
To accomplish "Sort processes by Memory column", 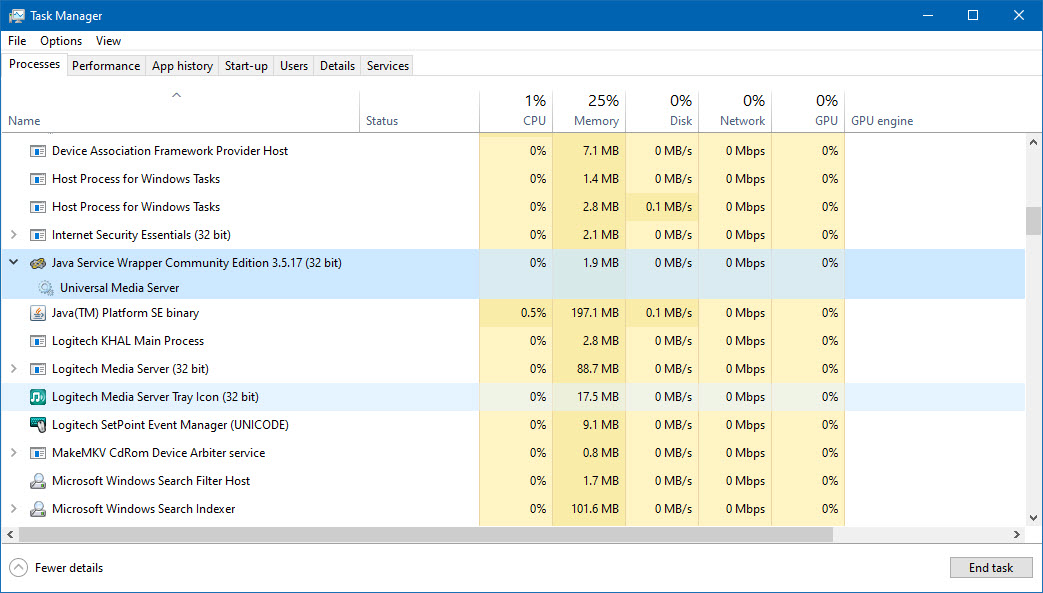I will [589, 111].
